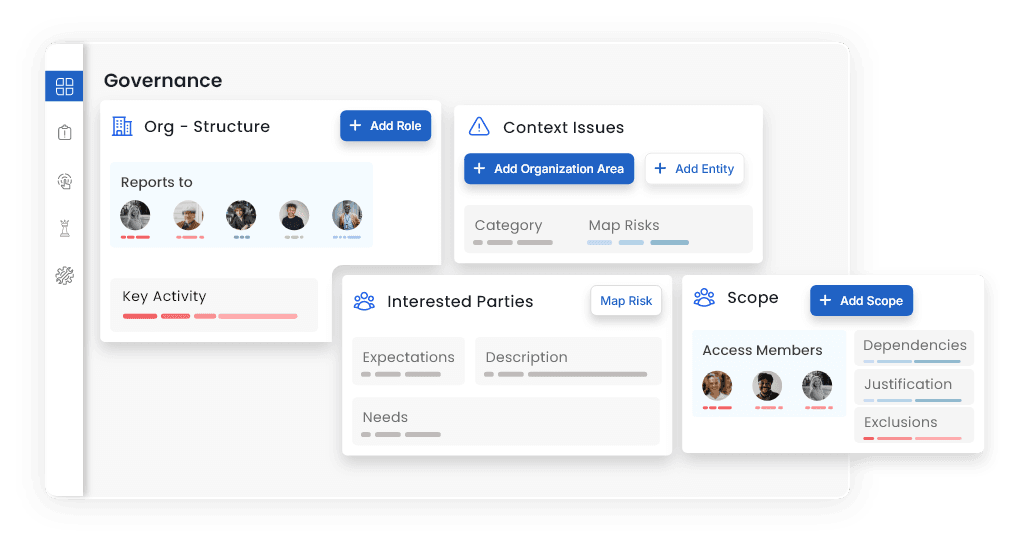This screenshot has height=547, width=1009.
Task: Click the wrench settings sidebar icon
Action: (65, 275)
